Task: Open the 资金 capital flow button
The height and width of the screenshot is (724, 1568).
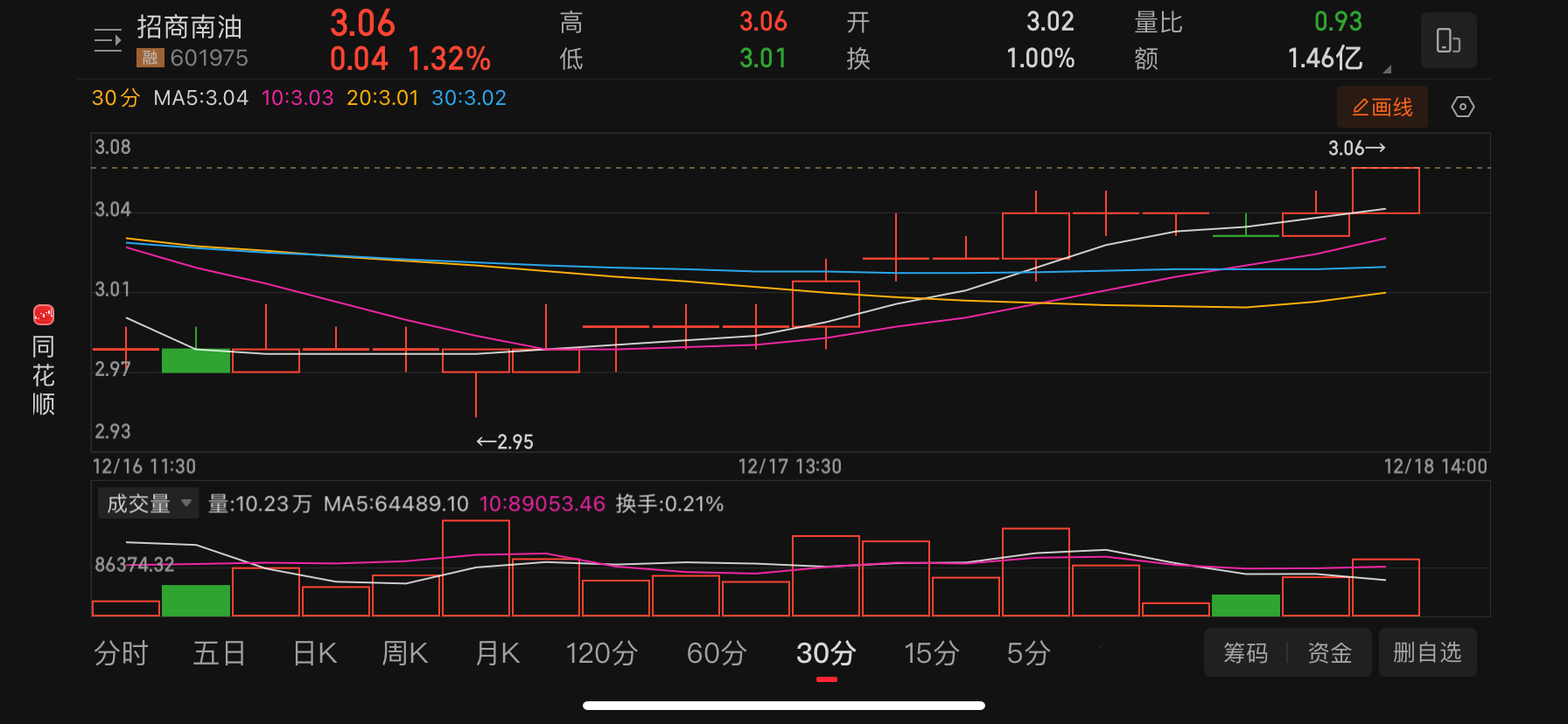Action: (x=1329, y=652)
